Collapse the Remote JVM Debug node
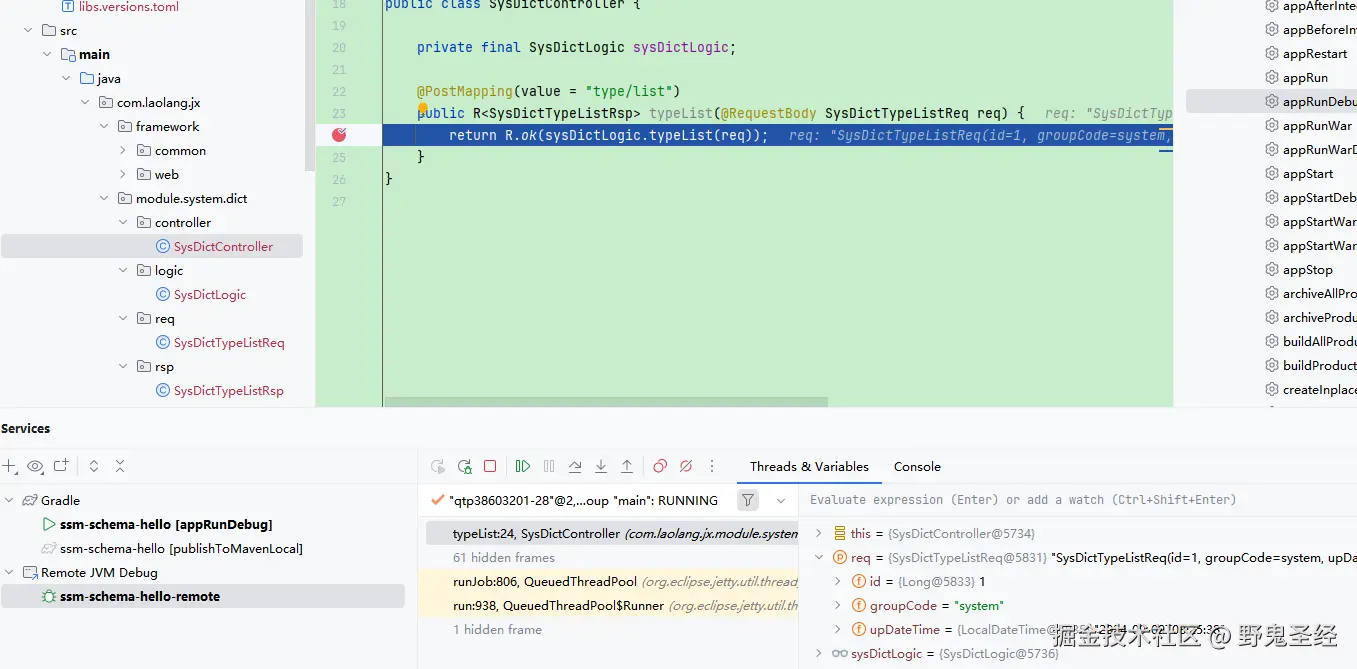The height and width of the screenshot is (669, 1357). 9,572
